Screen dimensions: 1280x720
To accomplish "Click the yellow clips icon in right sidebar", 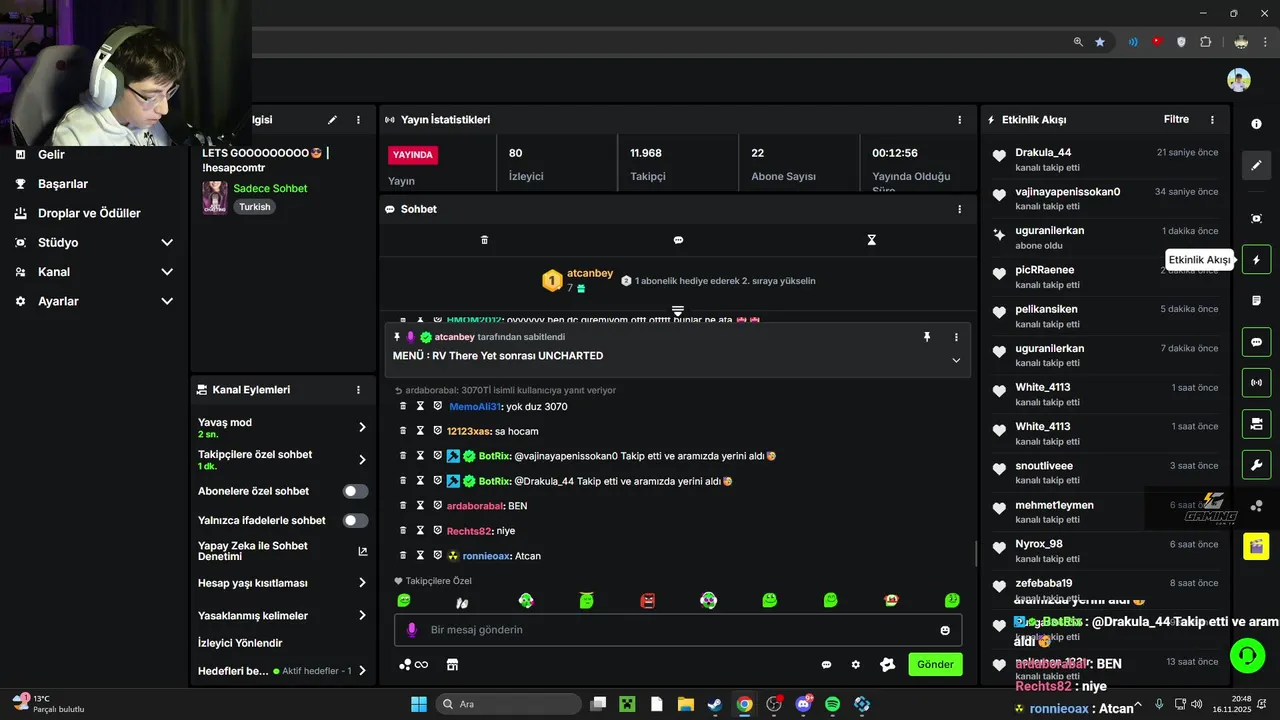I will point(1256,546).
